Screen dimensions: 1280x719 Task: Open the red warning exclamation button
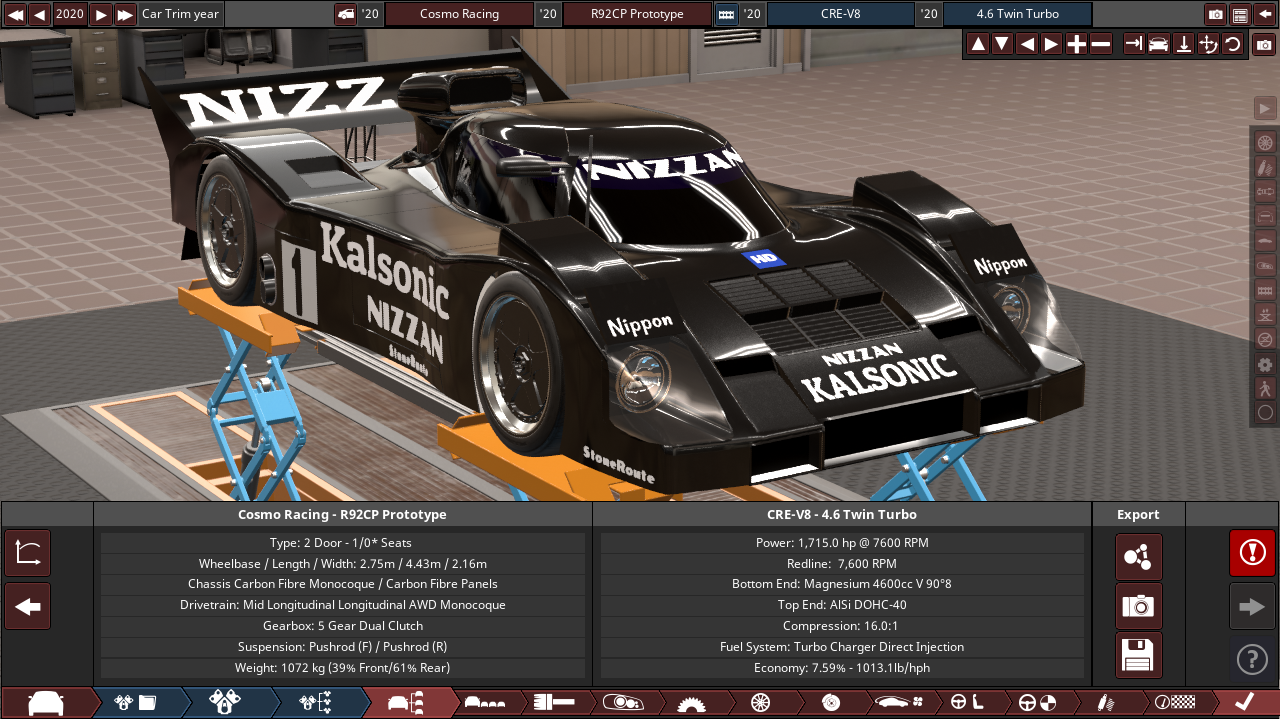coord(1252,553)
